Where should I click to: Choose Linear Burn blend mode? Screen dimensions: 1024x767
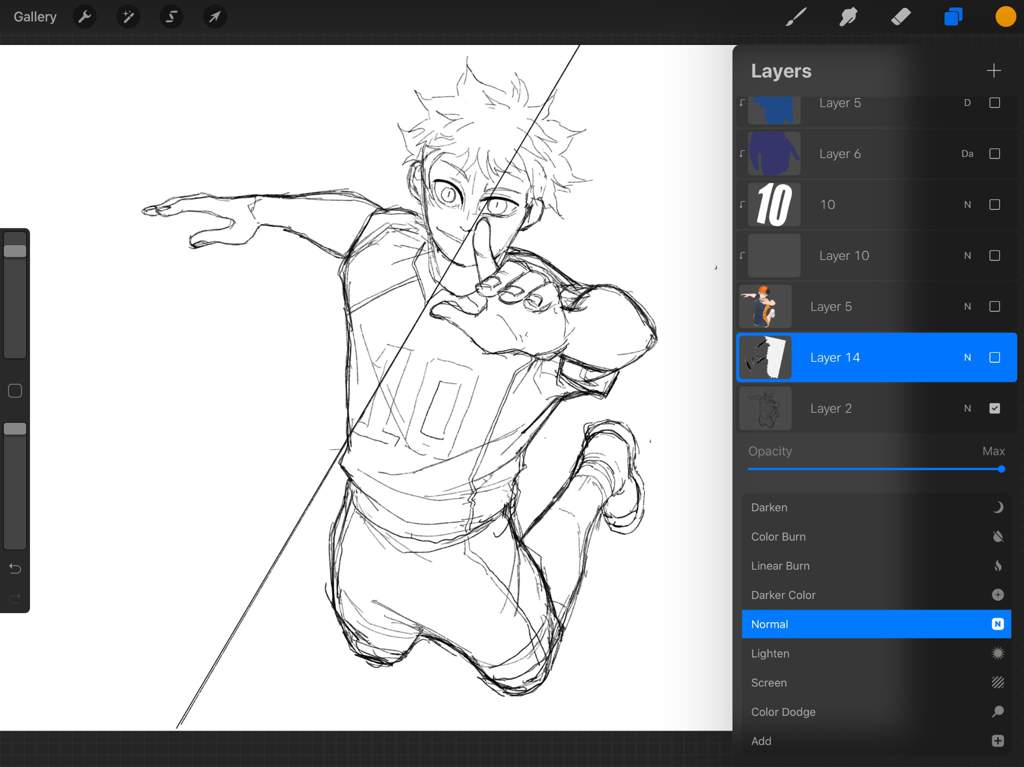pyautogui.click(x=876, y=566)
